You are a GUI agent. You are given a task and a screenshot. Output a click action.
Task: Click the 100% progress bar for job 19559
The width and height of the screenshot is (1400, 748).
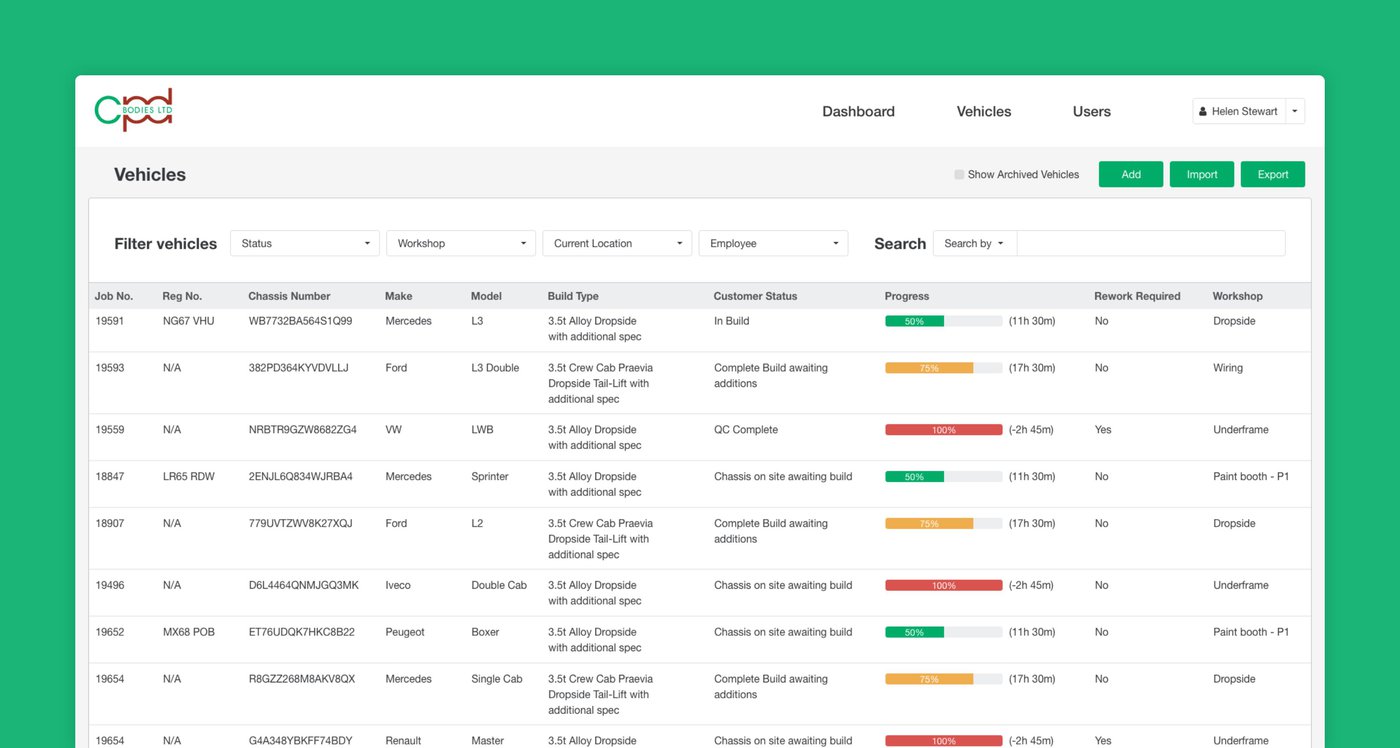point(942,429)
